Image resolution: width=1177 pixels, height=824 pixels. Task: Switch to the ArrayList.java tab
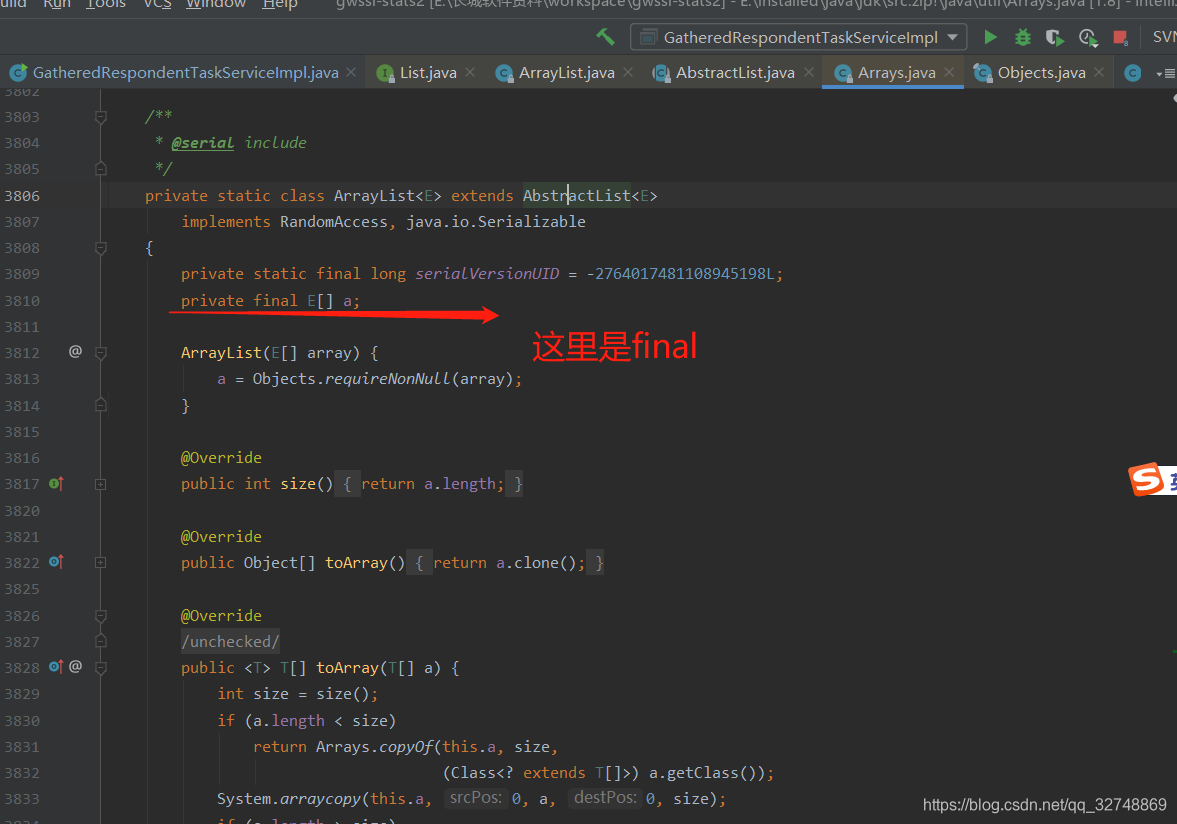(x=566, y=73)
